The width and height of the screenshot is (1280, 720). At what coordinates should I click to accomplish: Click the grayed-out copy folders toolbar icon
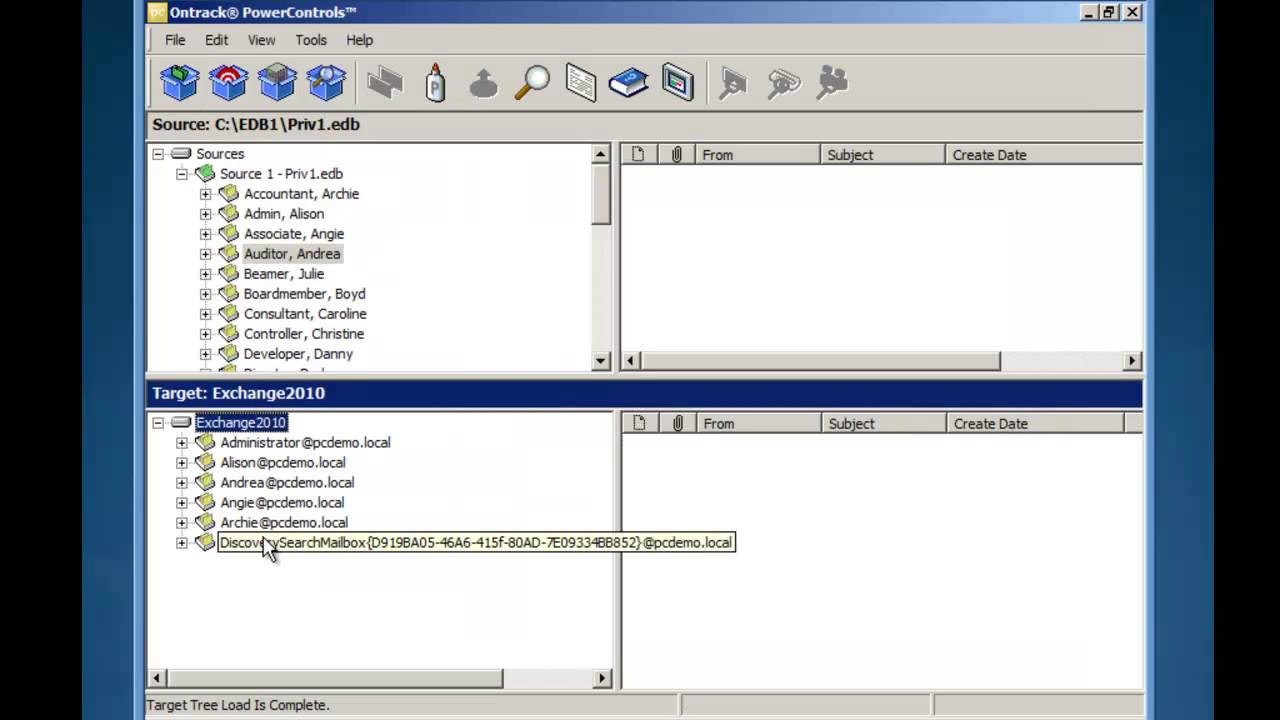tap(385, 83)
